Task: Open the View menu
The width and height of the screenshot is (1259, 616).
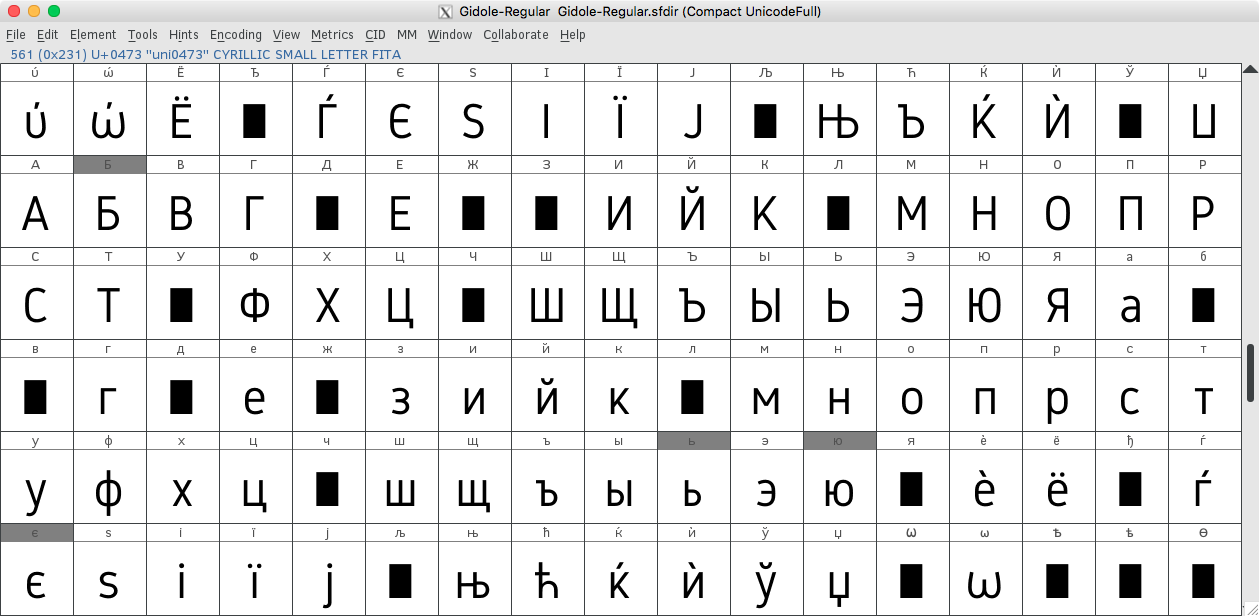Action: click(286, 34)
